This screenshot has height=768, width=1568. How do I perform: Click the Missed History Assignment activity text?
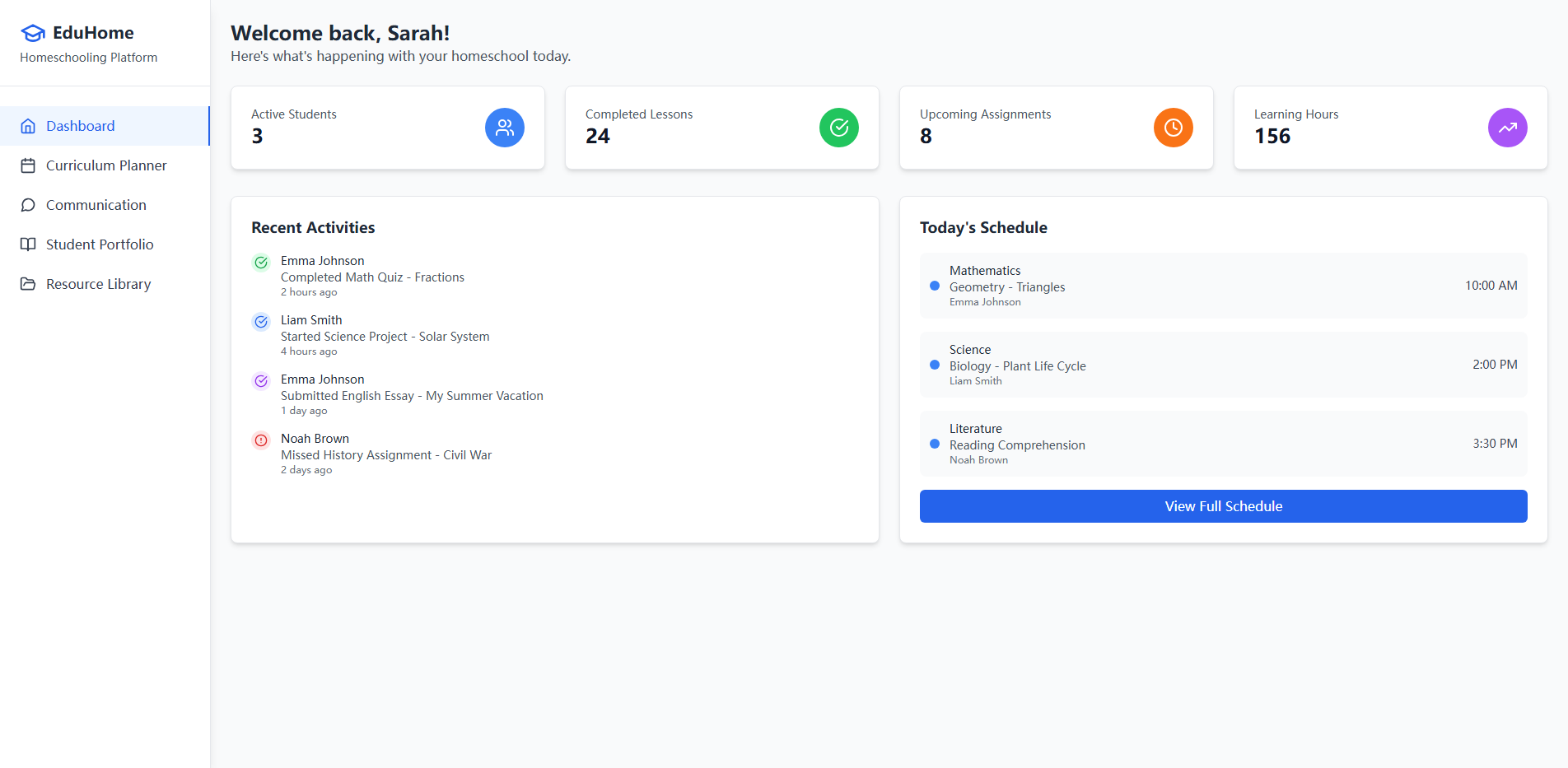385,455
